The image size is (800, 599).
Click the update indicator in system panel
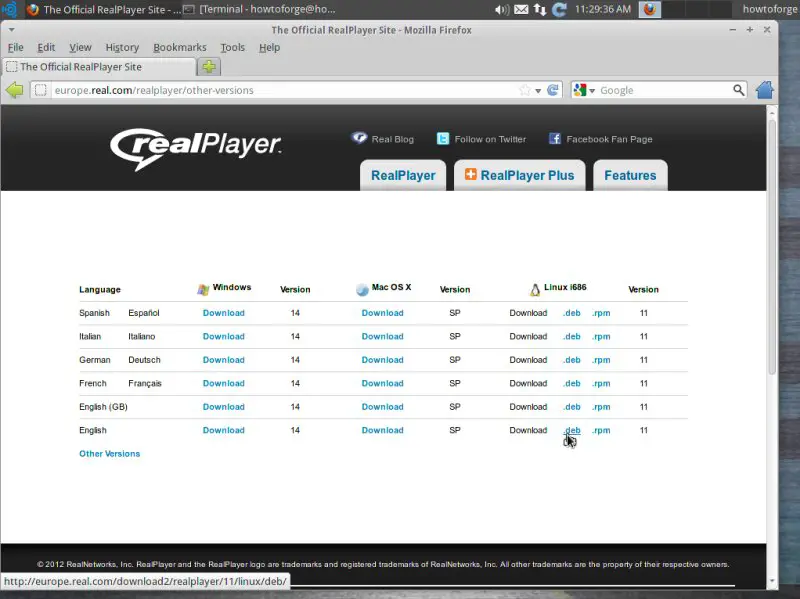(560, 9)
